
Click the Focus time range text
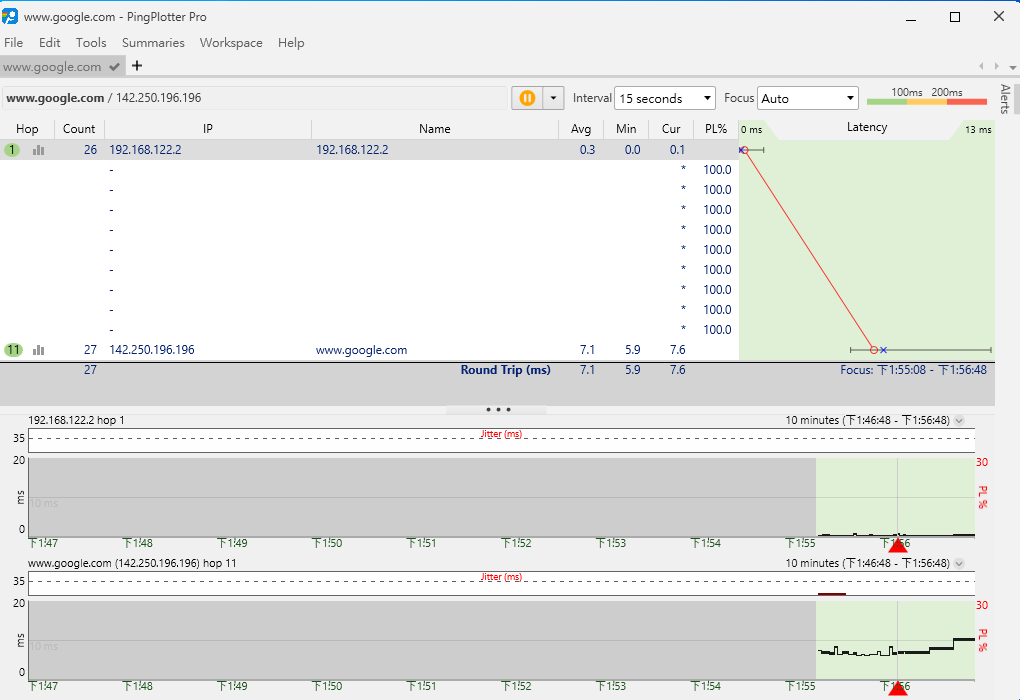point(913,370)
